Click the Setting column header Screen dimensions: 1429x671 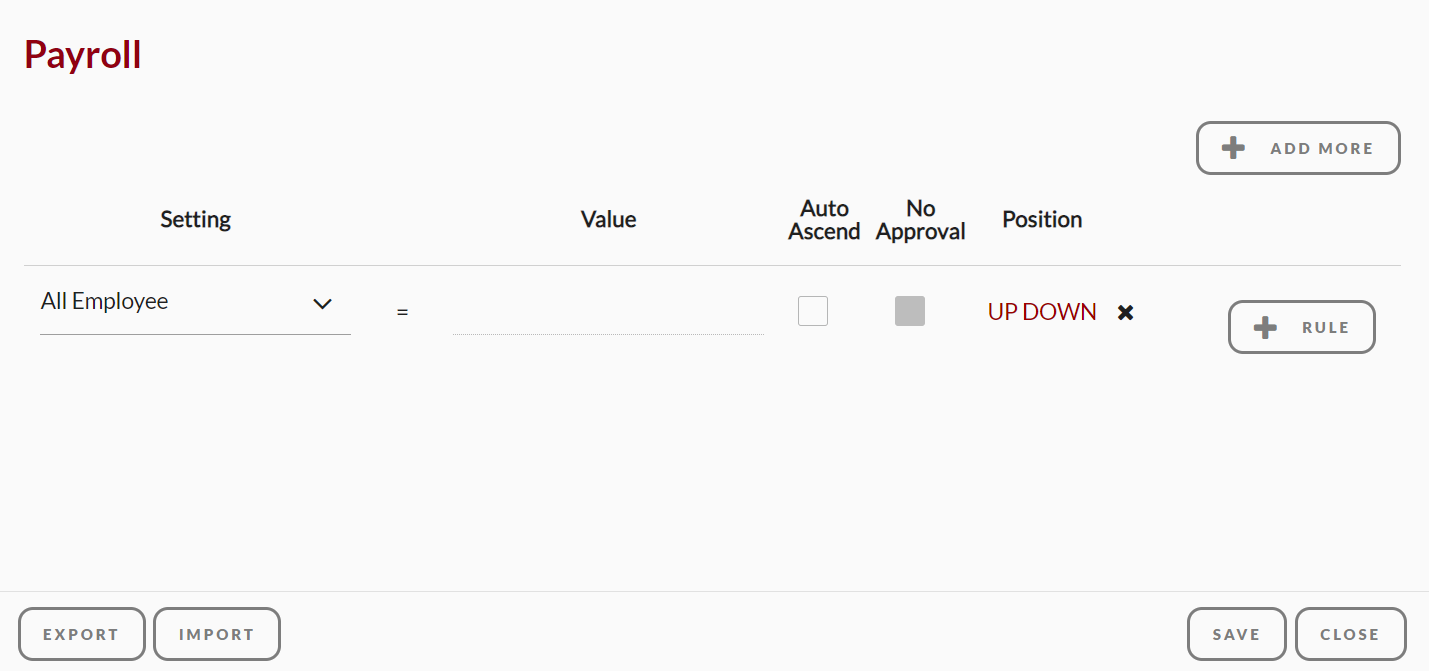195,219
